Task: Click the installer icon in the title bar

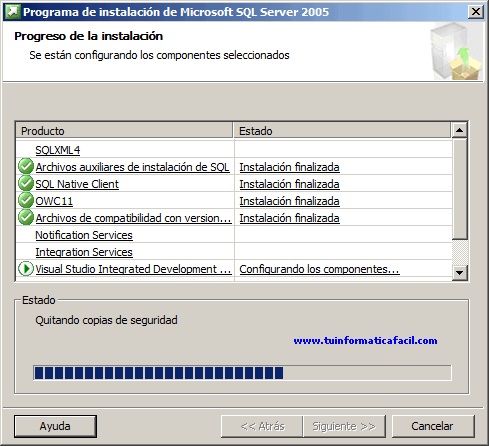Action: [12, 12]
